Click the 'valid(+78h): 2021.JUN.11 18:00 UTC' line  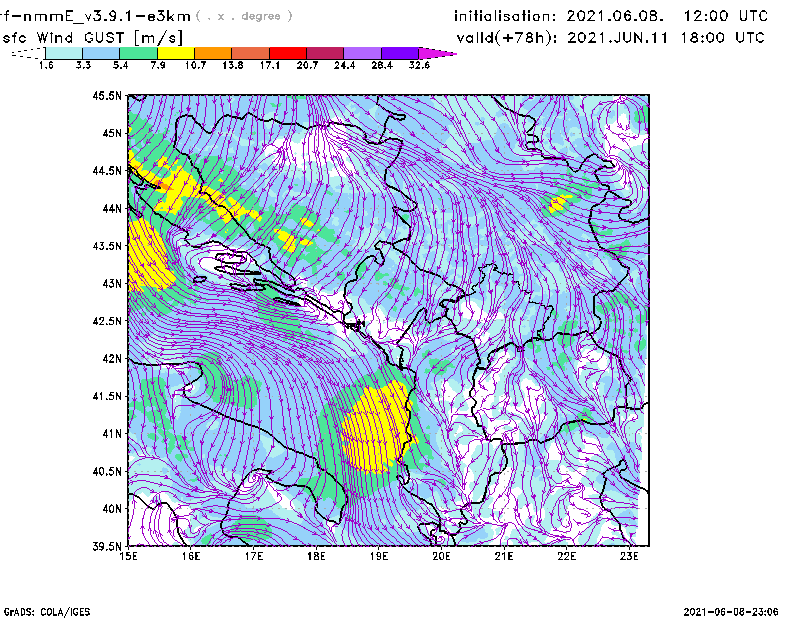tap(611, 38)
